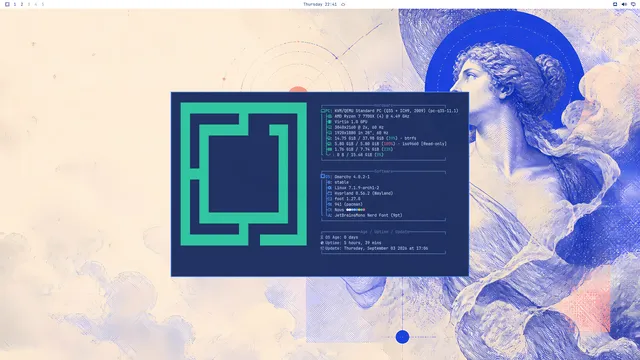The image size is (640, 360).
Task: Click the large green Omarchy logo in terminal
Action: click(244, 174)
